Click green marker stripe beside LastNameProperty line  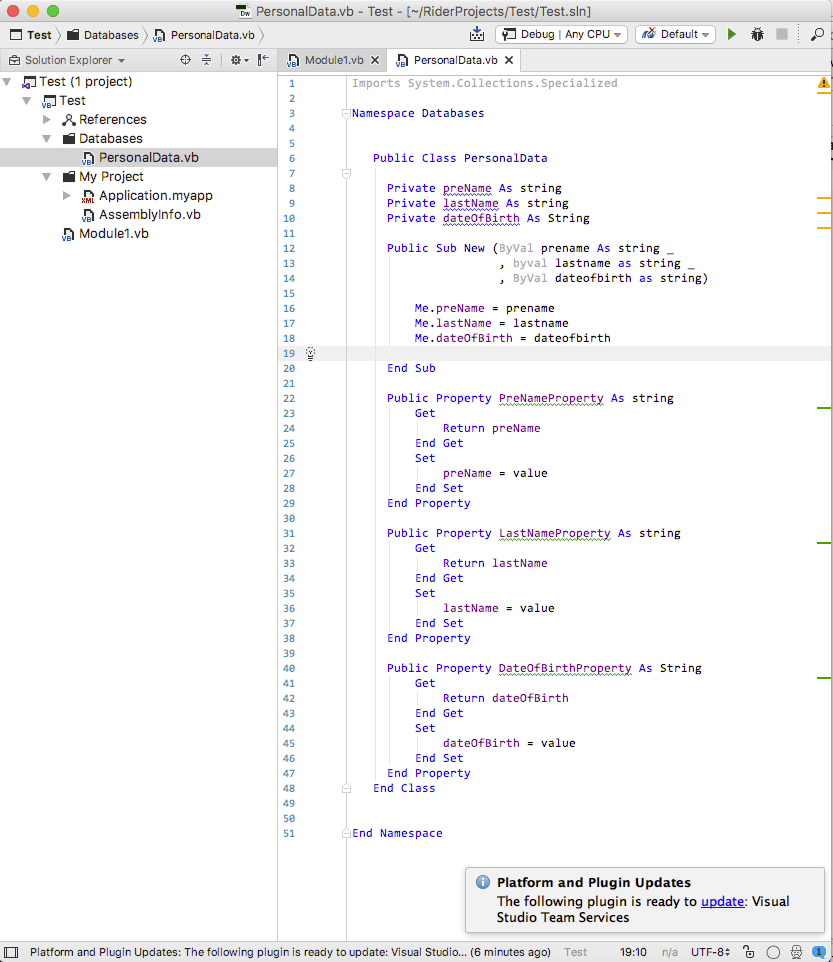[824, 542]
